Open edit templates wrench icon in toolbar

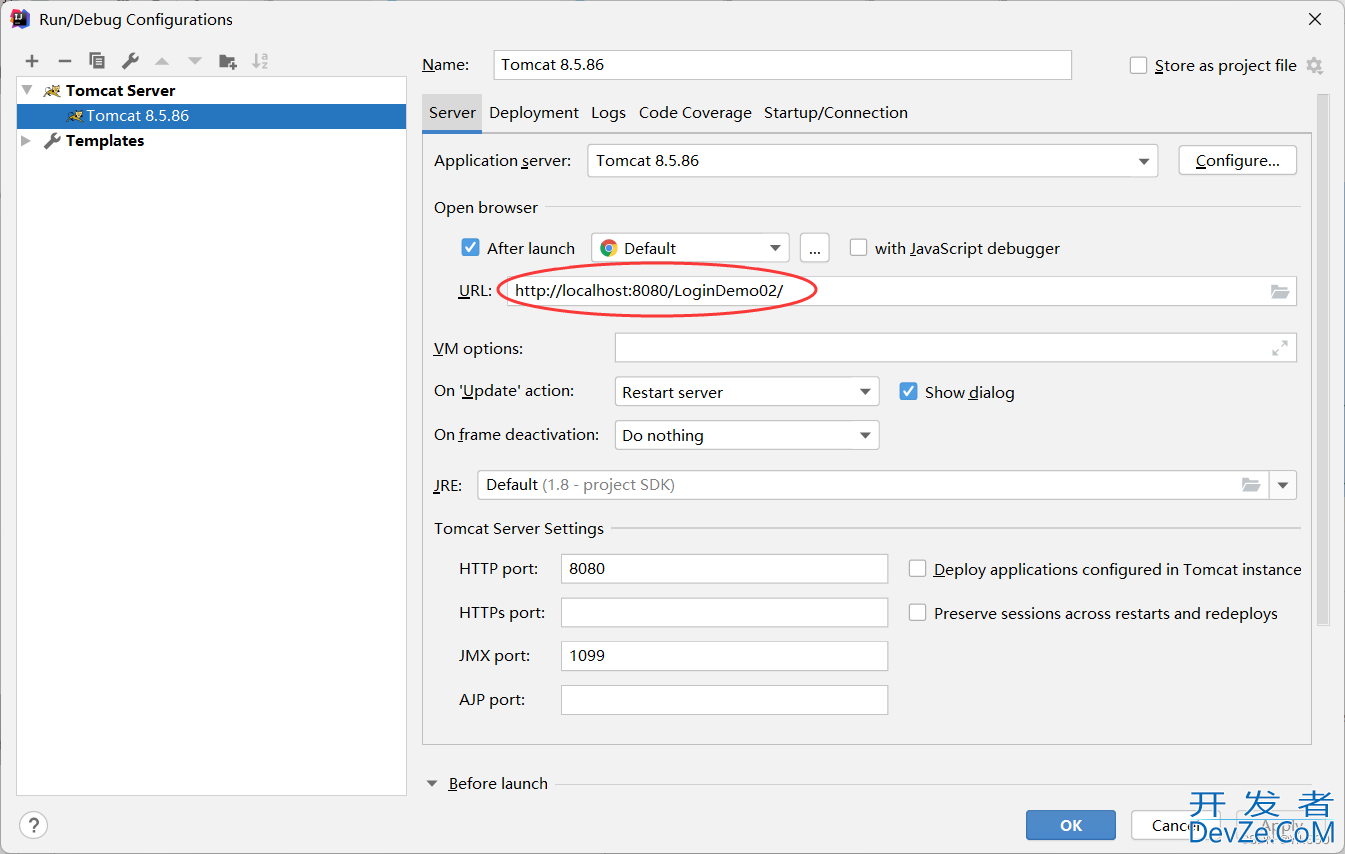point(130,61)
